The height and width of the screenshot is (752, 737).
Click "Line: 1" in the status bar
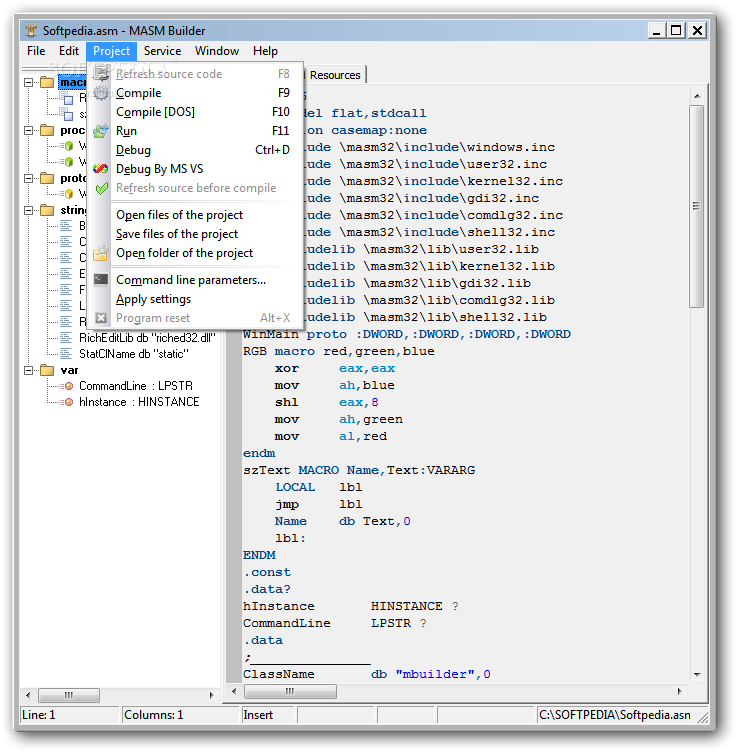click(x=39, y=715)
